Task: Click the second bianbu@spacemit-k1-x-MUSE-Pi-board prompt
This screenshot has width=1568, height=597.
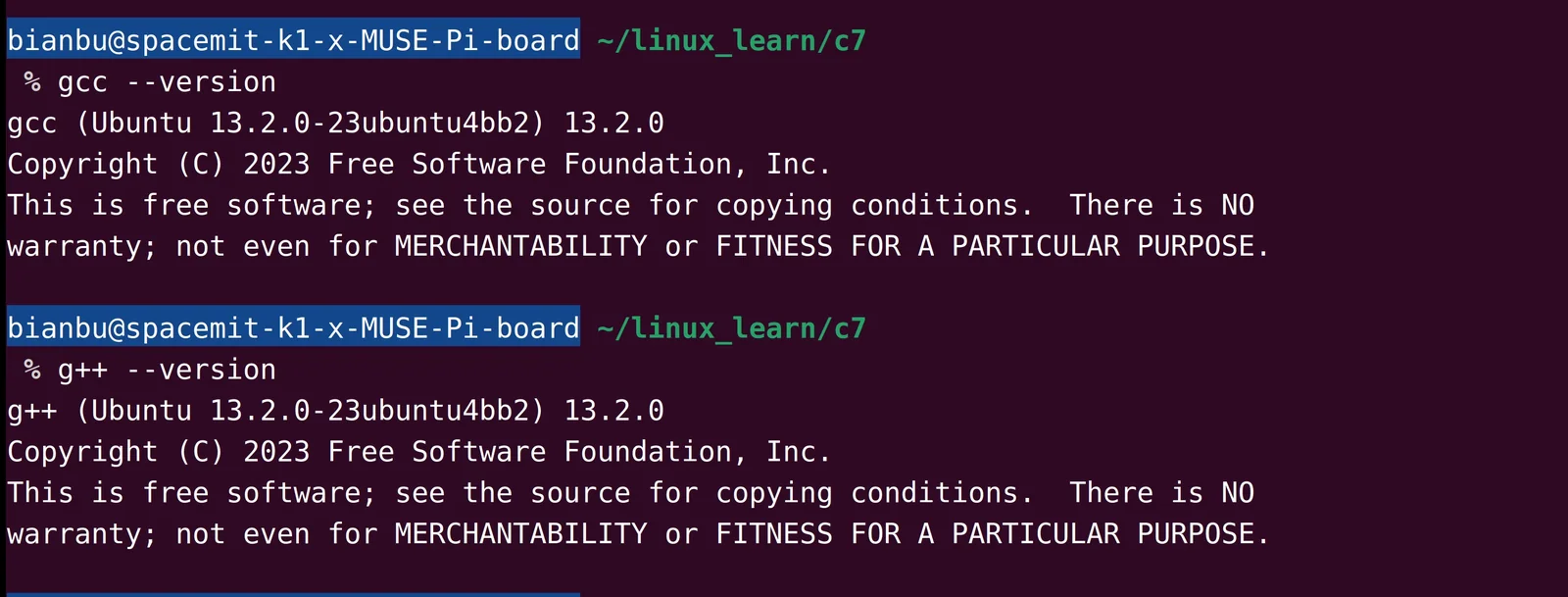Action: tap(293, 326)
